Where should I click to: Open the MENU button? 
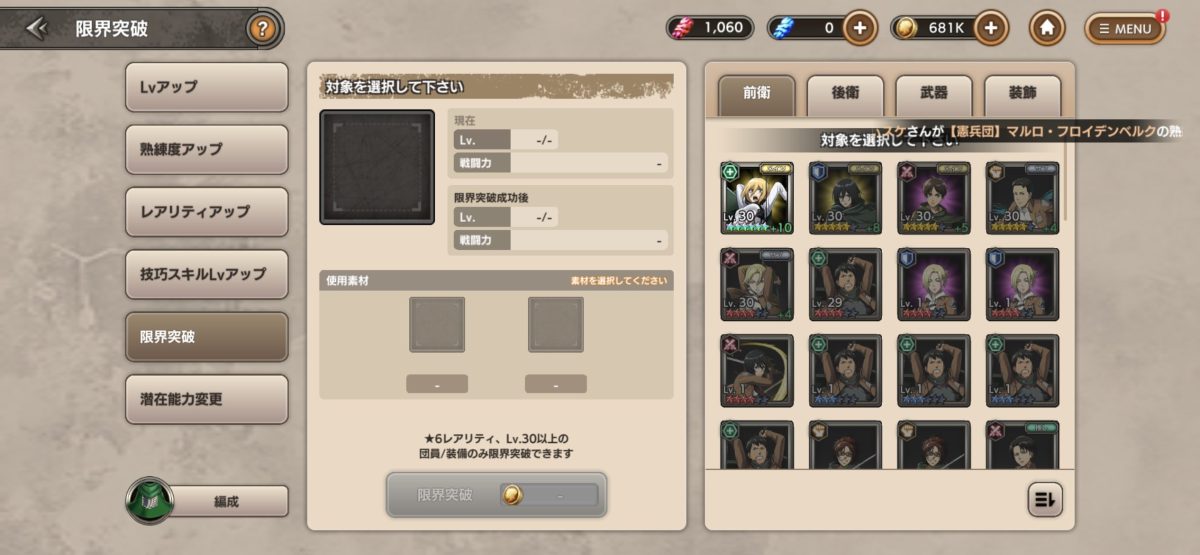click(x=1125, y=28)
